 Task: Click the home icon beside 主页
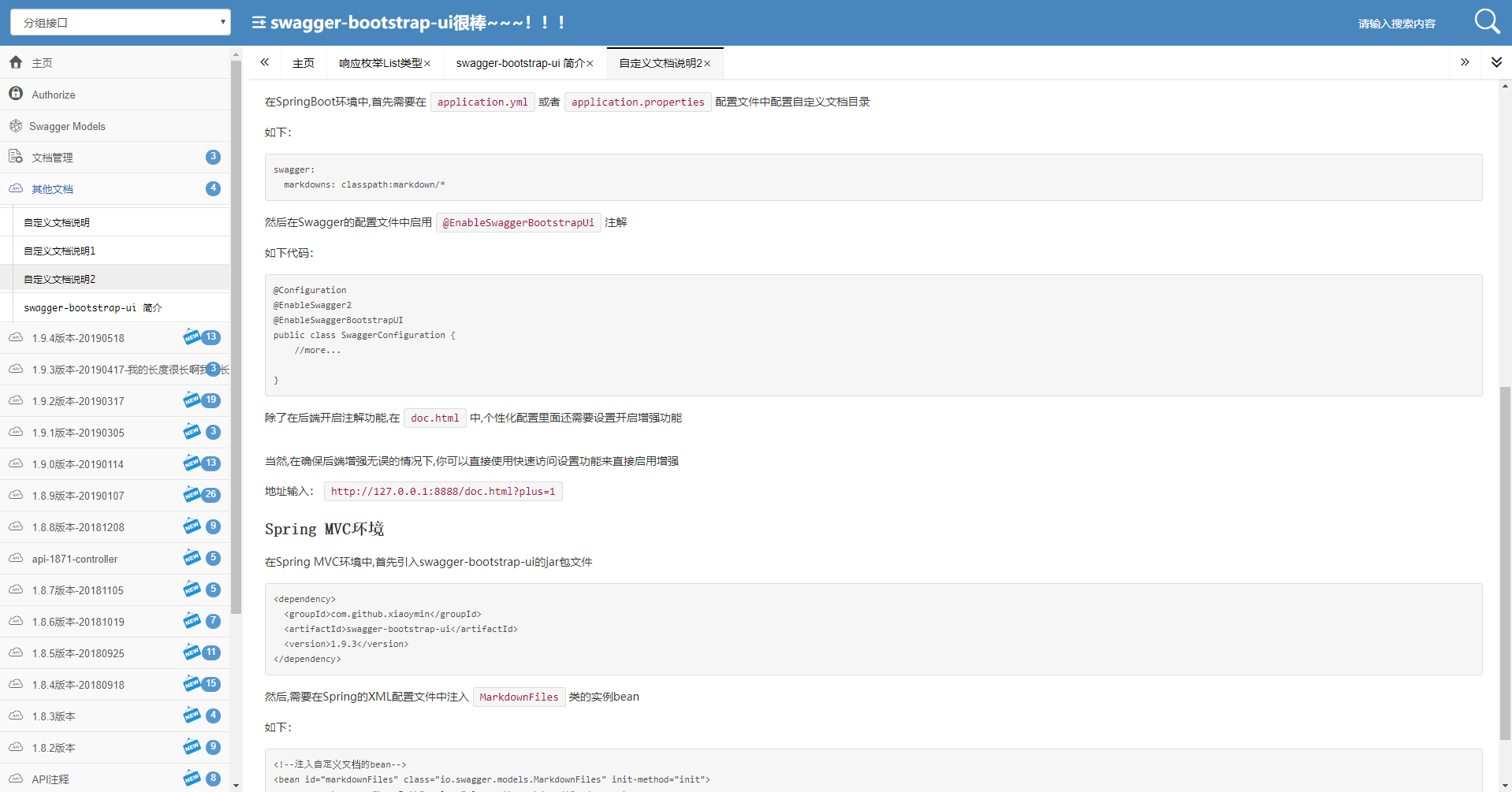(x=16, y=62)
